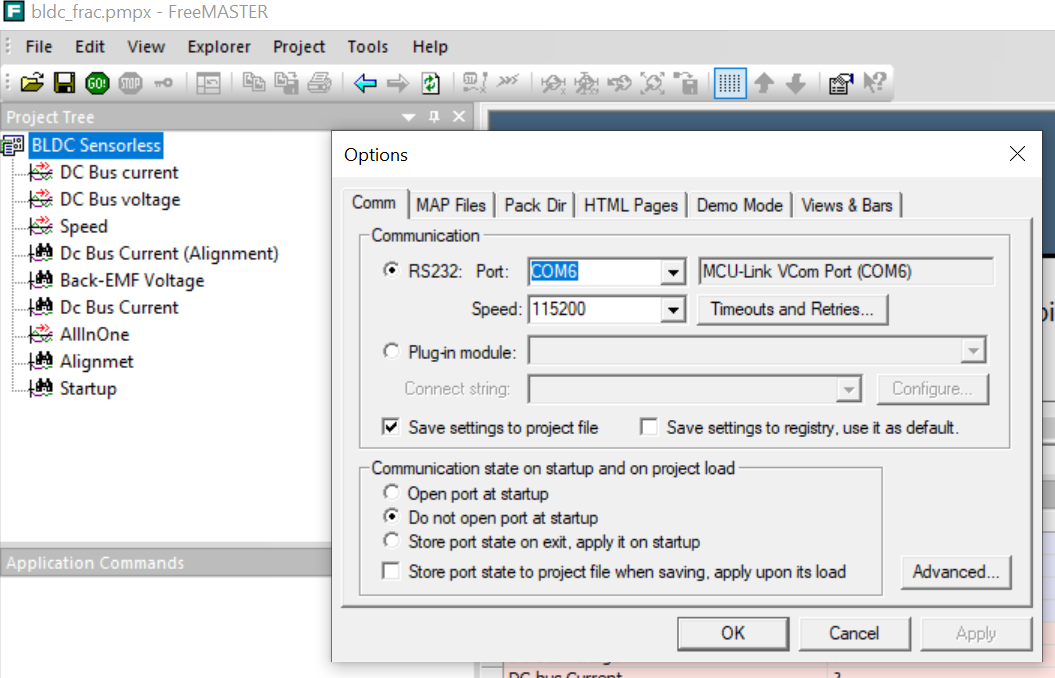
Task: Check Save settings to registry as default
Action: pos(649,427)
